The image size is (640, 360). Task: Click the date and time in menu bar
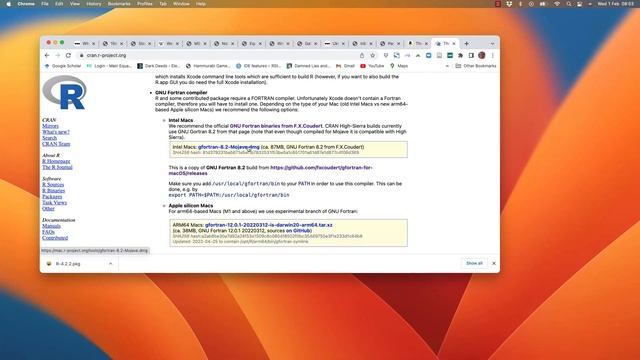616,4
